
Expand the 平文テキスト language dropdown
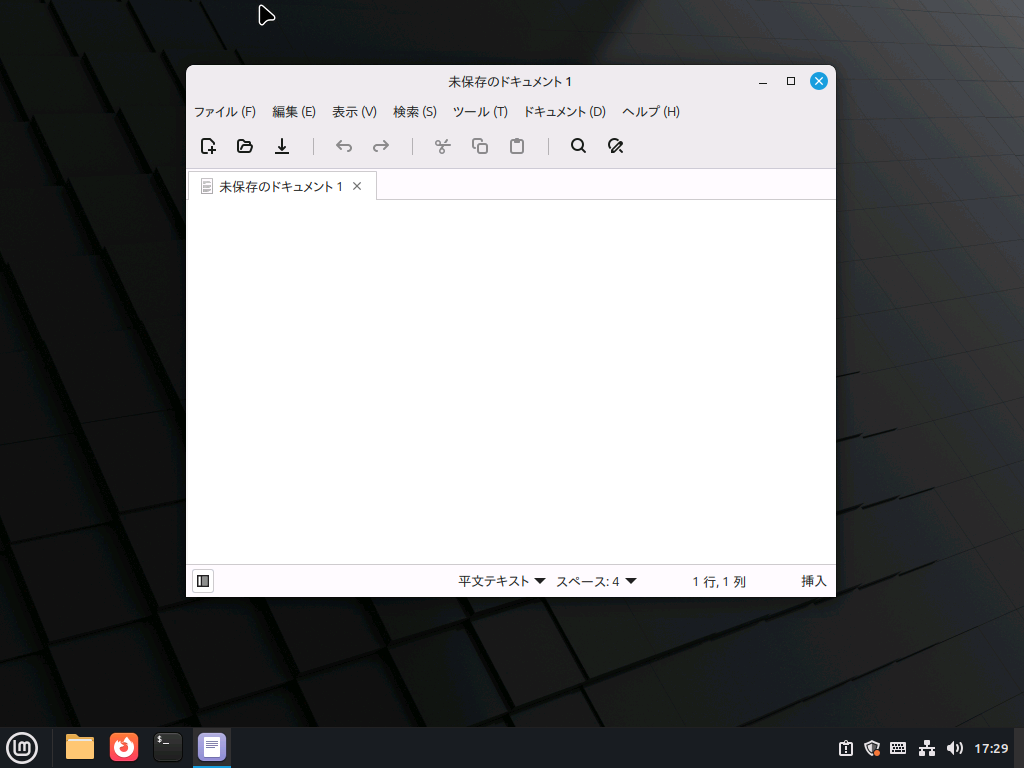(501, 581)
